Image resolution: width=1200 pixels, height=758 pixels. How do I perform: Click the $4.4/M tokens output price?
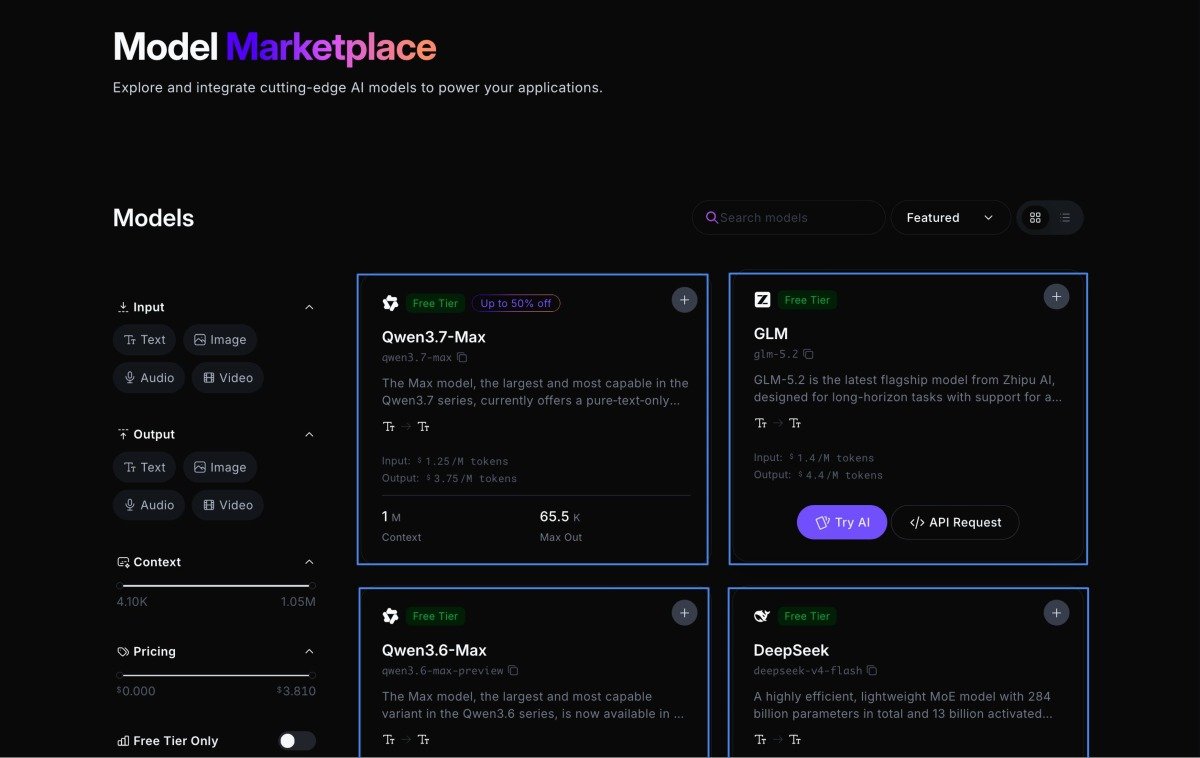[x=840, y=474]
